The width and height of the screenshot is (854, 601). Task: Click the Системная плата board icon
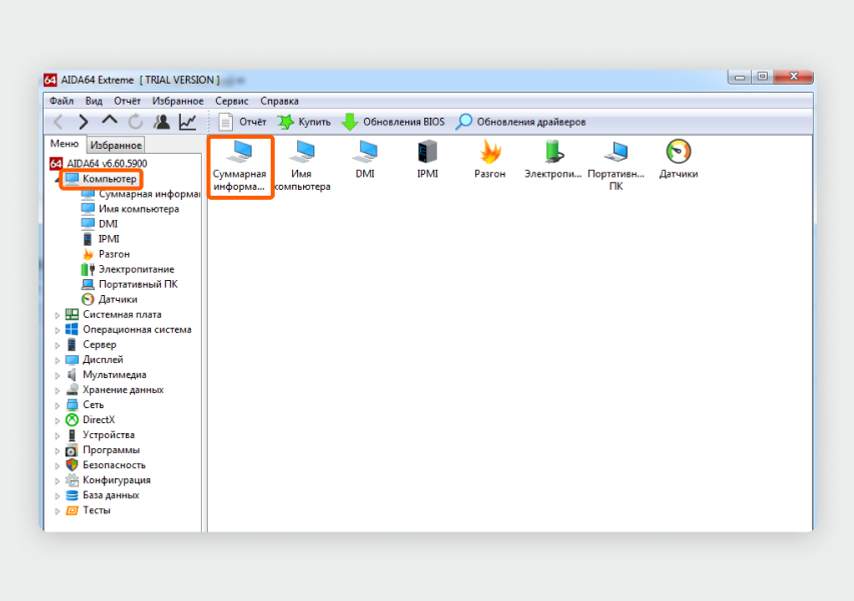pos(72,314)
